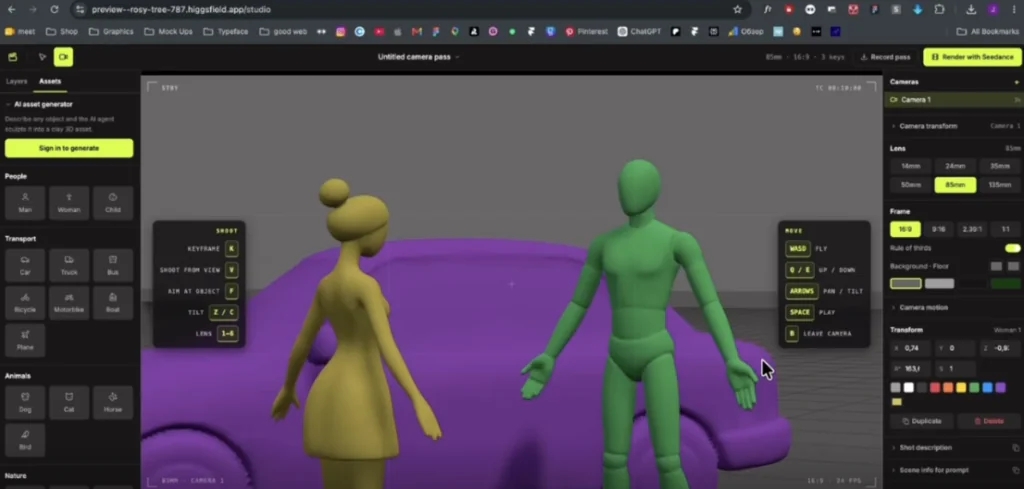Click Sign in to generate button
Screen dimensions: 1024x489
[69, 148]
